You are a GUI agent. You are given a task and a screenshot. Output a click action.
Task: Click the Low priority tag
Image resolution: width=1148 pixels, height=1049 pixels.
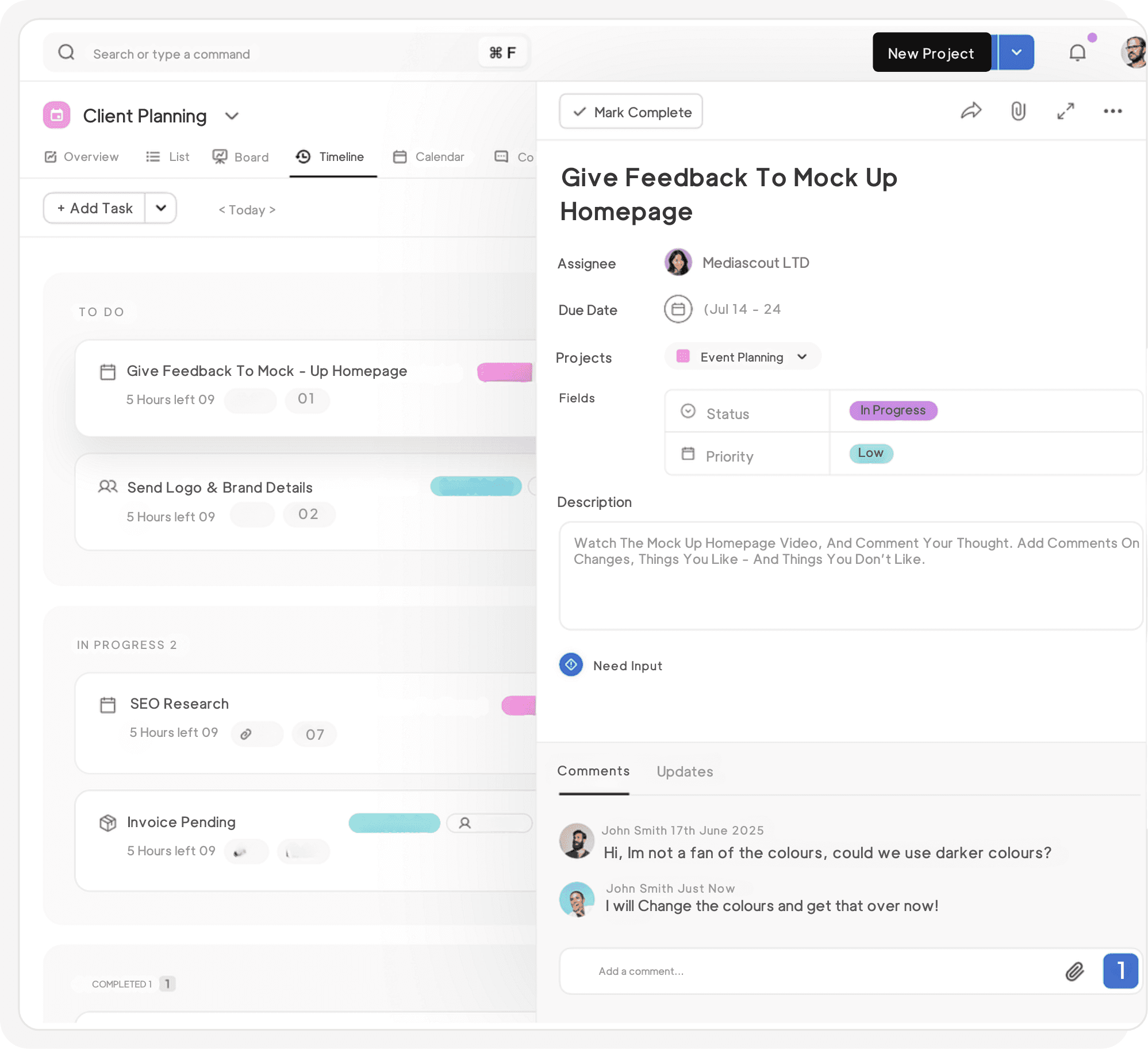click(871, 453)
